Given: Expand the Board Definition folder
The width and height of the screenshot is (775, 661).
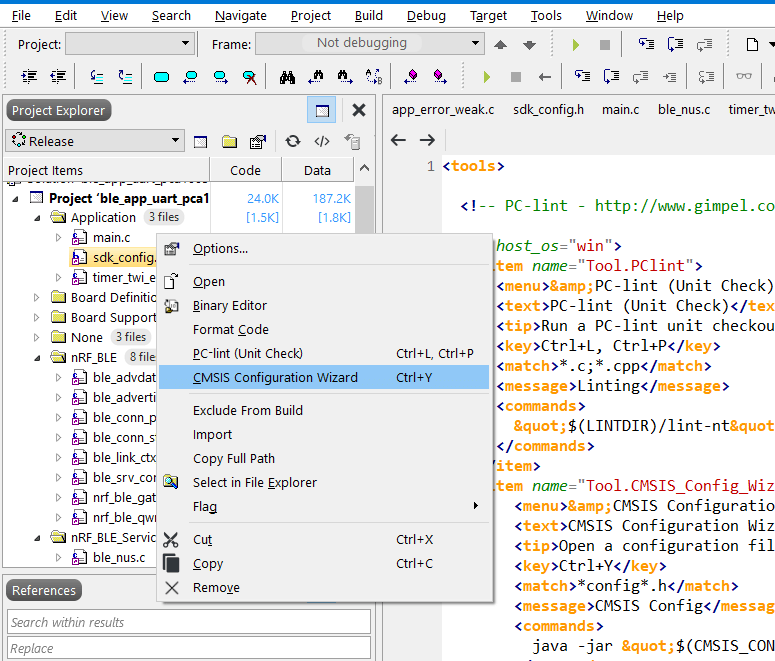Looking at the screenshot, I should [x=37, y=297].
